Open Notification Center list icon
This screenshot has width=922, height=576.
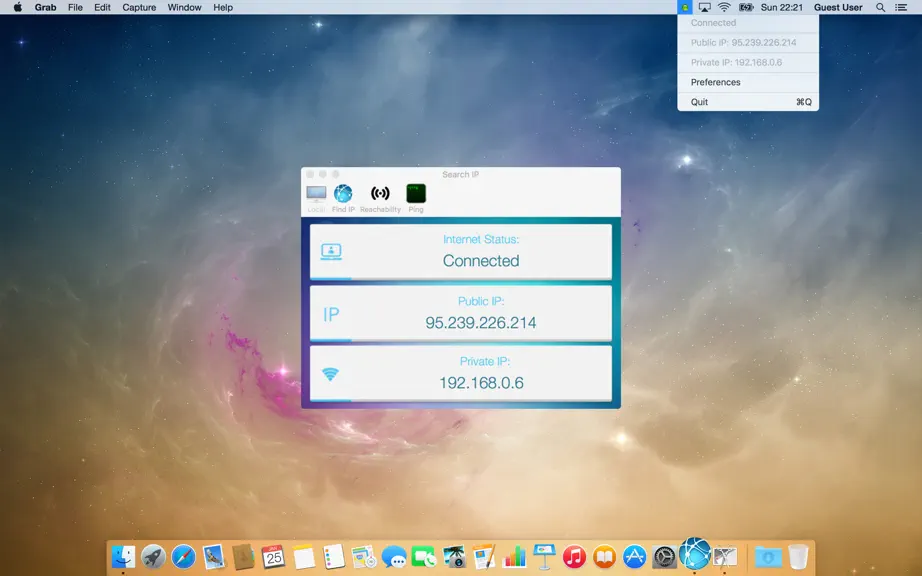point(901,7)
